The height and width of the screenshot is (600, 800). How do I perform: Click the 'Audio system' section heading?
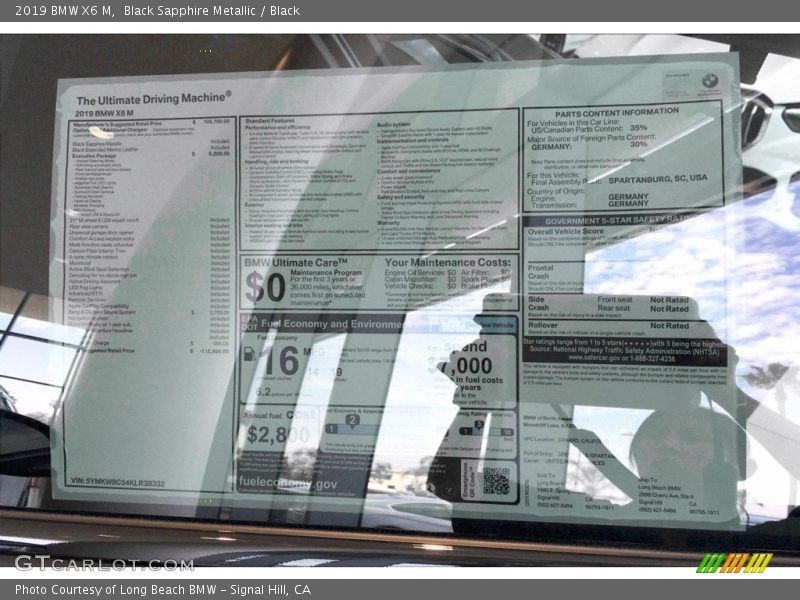(393, 124)
